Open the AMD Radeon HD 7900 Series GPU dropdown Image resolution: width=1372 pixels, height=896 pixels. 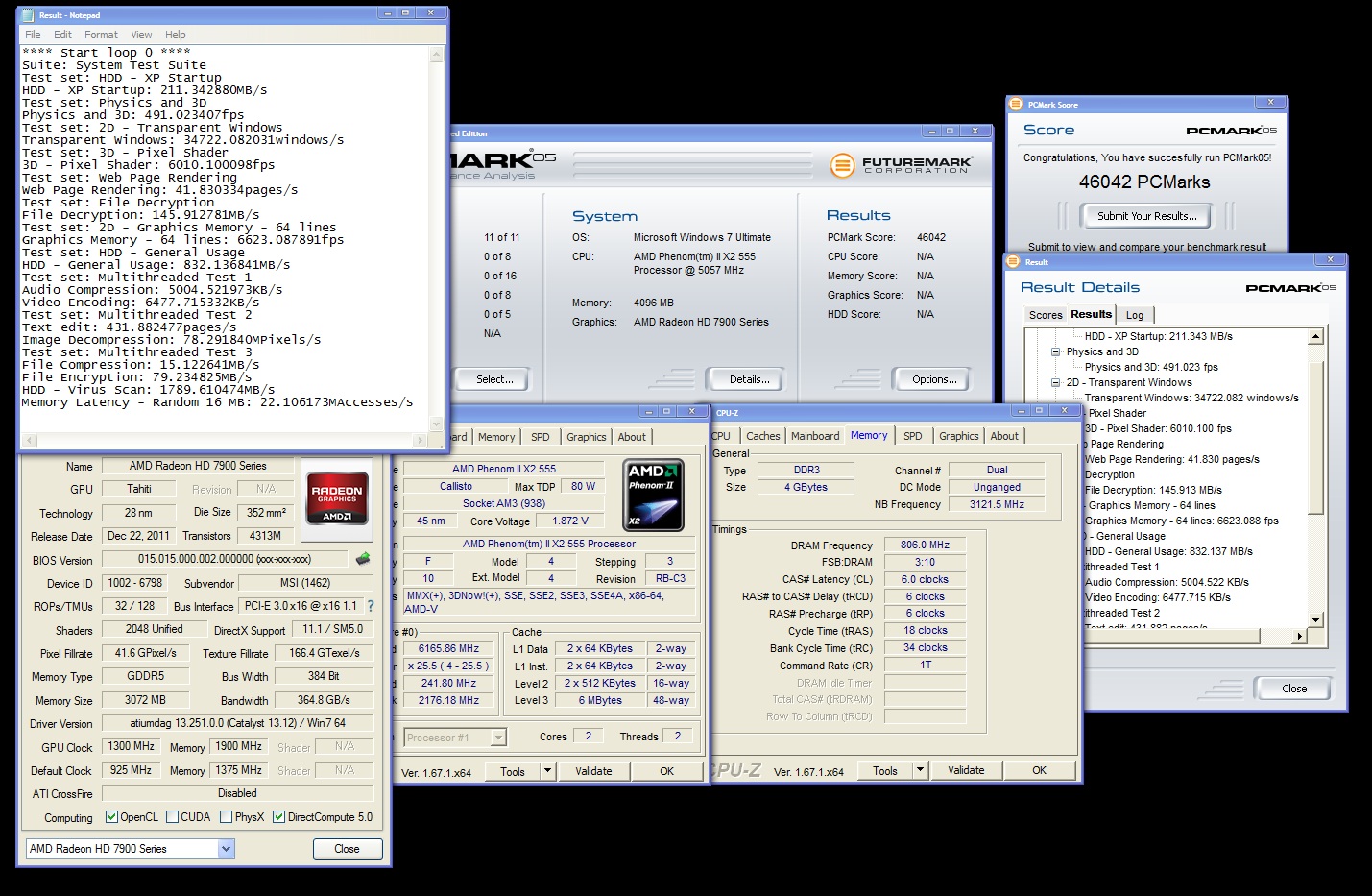[226, 849]
